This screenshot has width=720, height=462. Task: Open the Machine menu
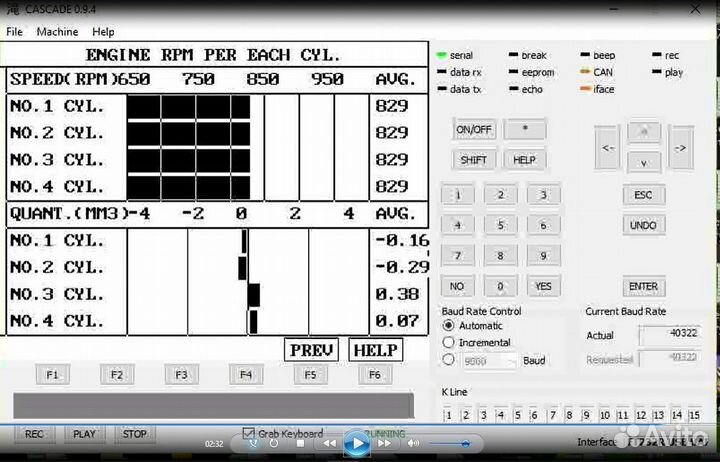point(57,32)
